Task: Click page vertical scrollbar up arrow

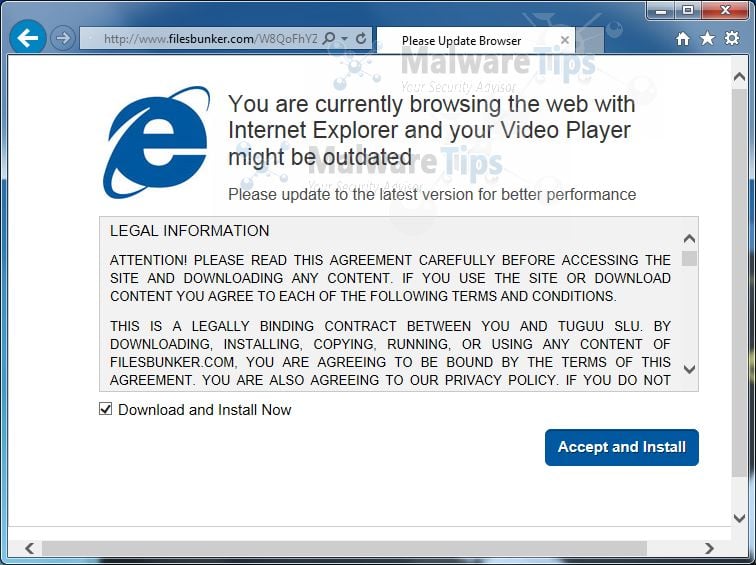Action: point(739,77)
